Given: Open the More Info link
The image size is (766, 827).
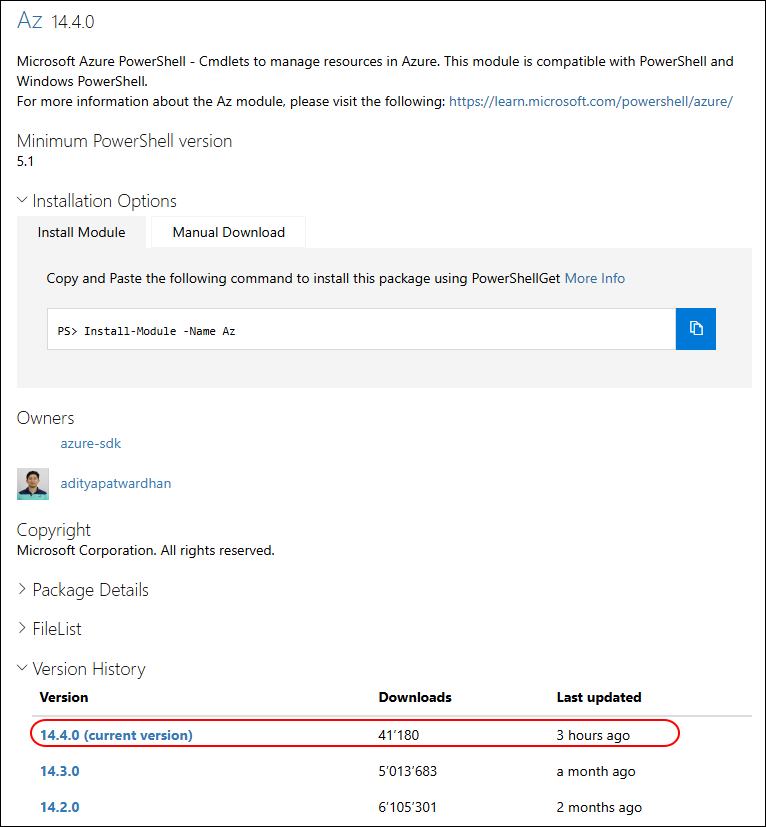Looking at the screenshot, I should point(595,278).
